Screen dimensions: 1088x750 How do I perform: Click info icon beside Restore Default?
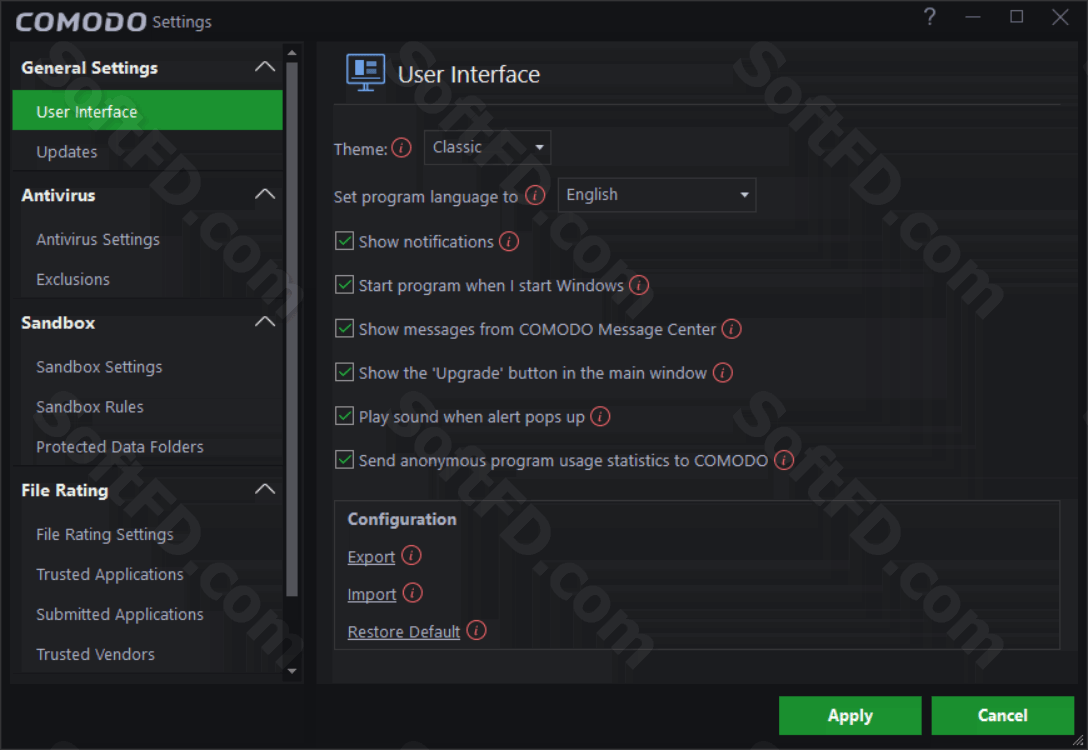point(476,631)
